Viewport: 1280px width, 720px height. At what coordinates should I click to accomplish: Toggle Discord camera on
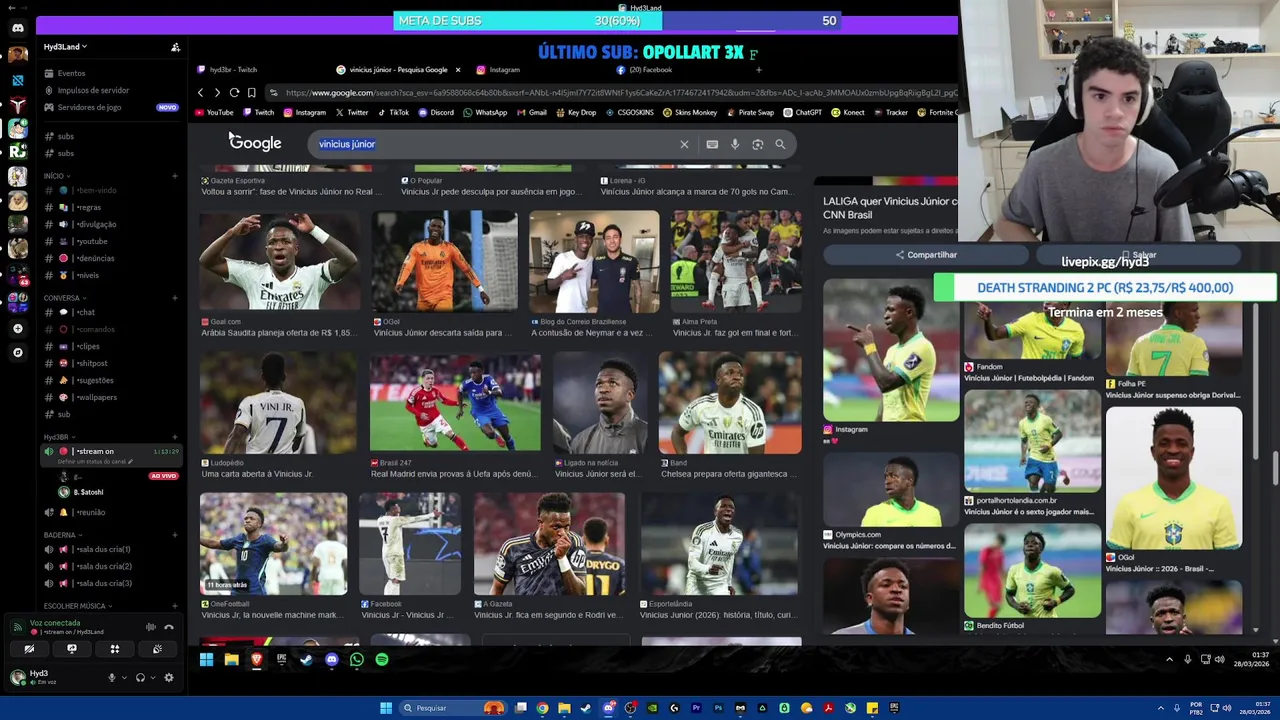pyautogui.click(x=29, y=649)
